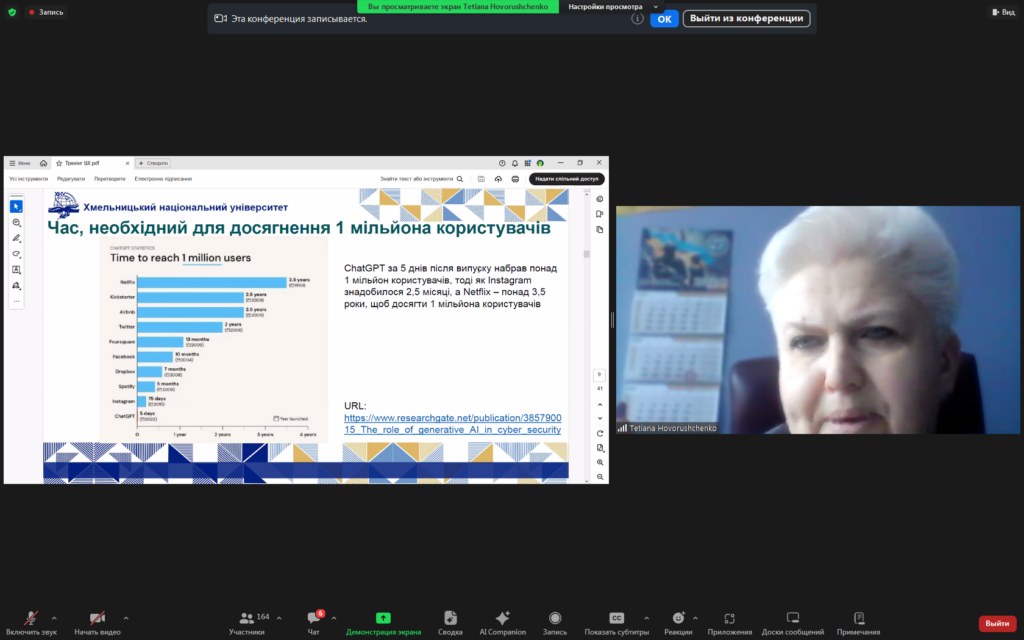Open the Чат chat panel
The height and width of the screenshot is (640, 1024).
tap(313, 620)
